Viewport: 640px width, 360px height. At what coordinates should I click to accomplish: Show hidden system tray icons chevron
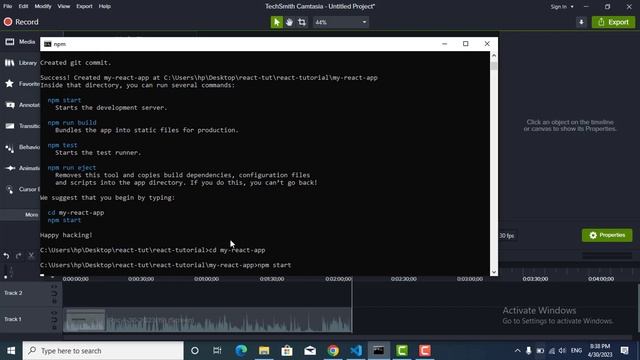pos(518,351)
